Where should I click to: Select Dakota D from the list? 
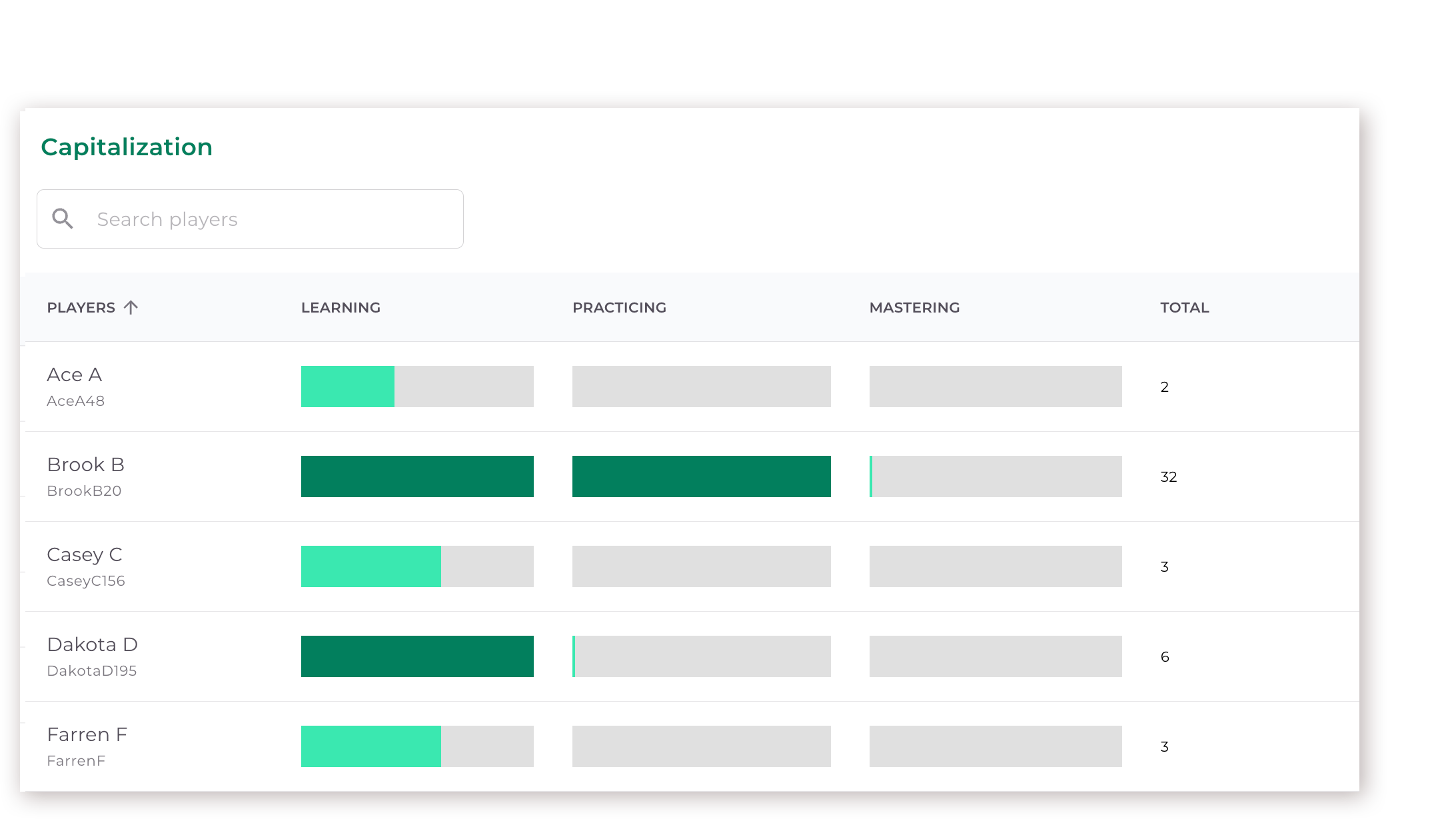tap(93, 644)
